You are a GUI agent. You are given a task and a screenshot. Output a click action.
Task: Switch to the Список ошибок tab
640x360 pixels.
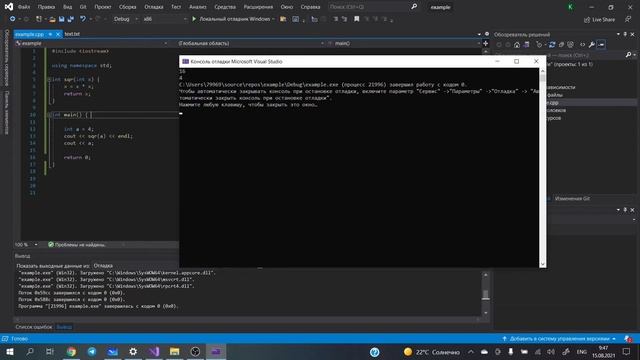coord(34,327)
